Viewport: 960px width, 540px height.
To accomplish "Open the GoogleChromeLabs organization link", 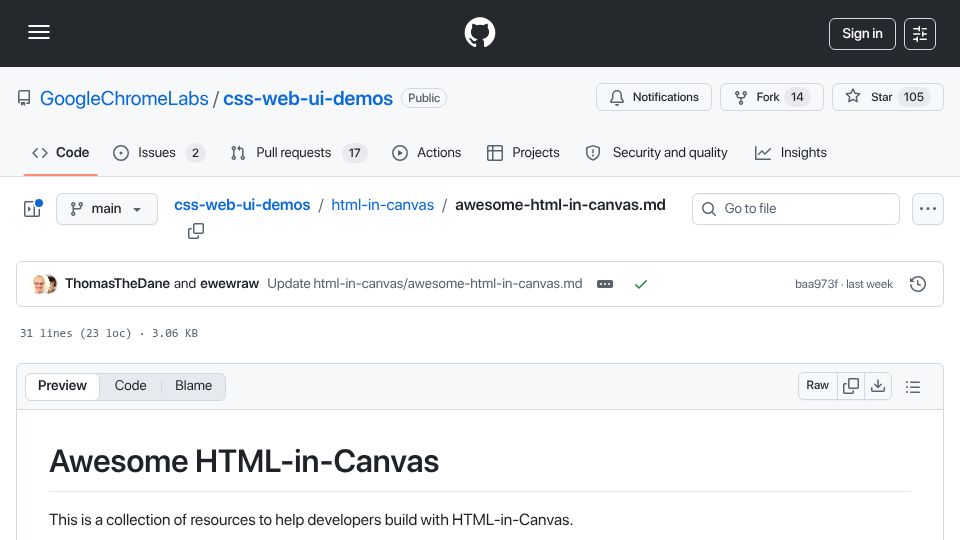I will pyautogui.click(x=124, y=98).
